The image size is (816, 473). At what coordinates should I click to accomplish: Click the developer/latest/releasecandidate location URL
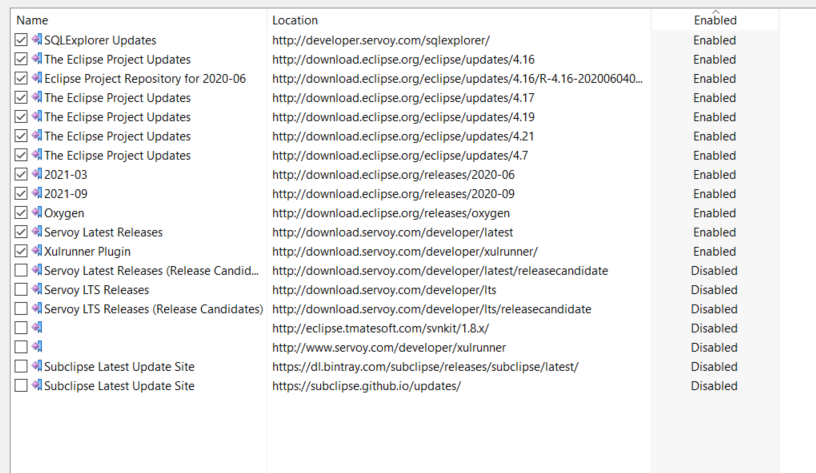pyautogui.click(x=440, y=271)
